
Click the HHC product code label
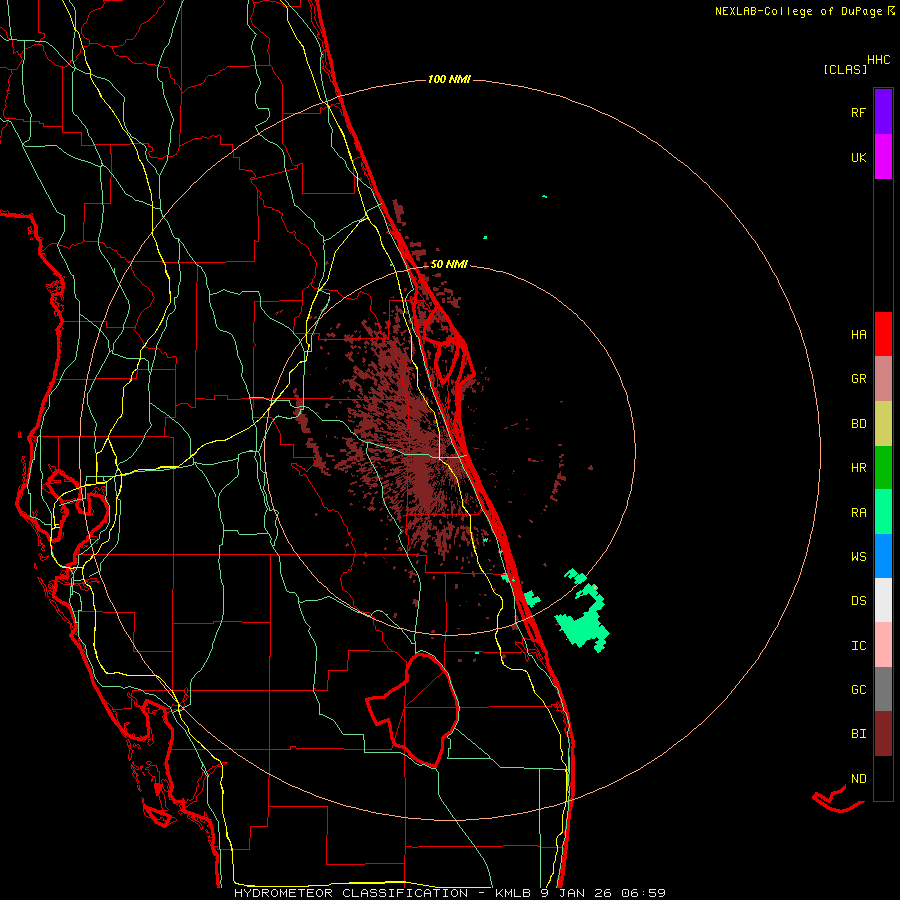tap(878, 60)
